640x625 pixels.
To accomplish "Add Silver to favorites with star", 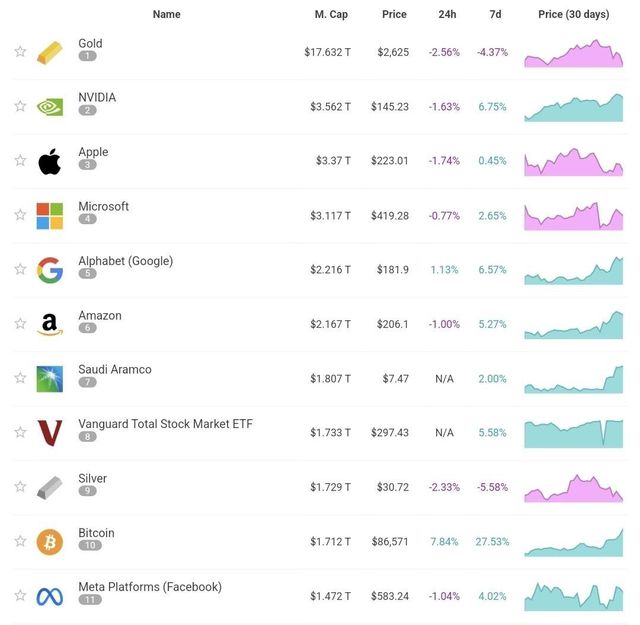I will (20, 487).
